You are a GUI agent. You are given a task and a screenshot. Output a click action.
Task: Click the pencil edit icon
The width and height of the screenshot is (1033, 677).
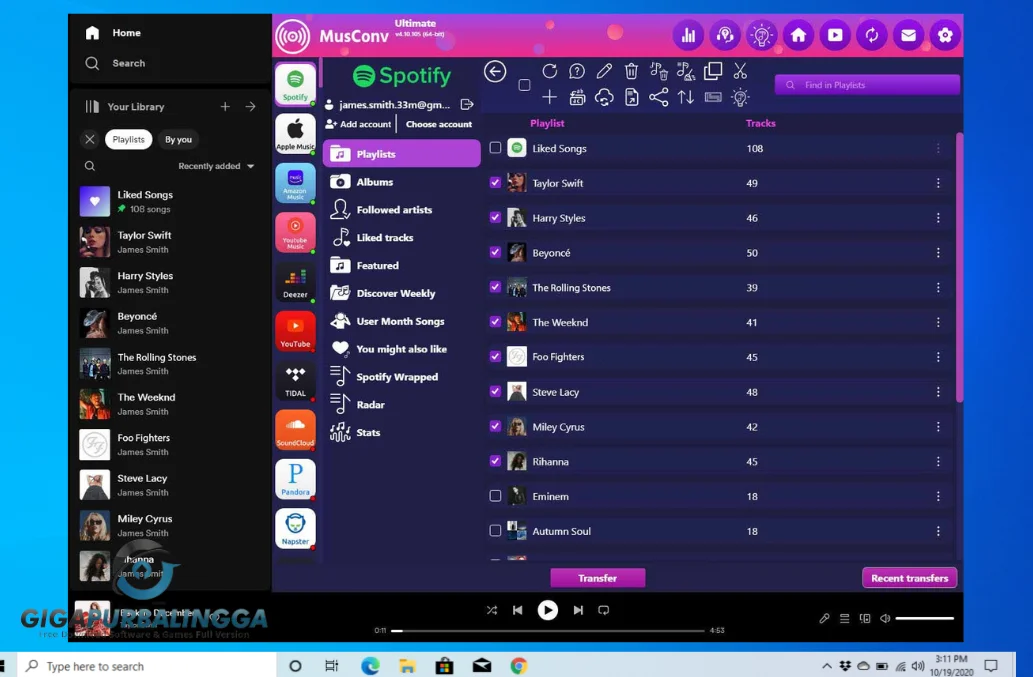604,70
